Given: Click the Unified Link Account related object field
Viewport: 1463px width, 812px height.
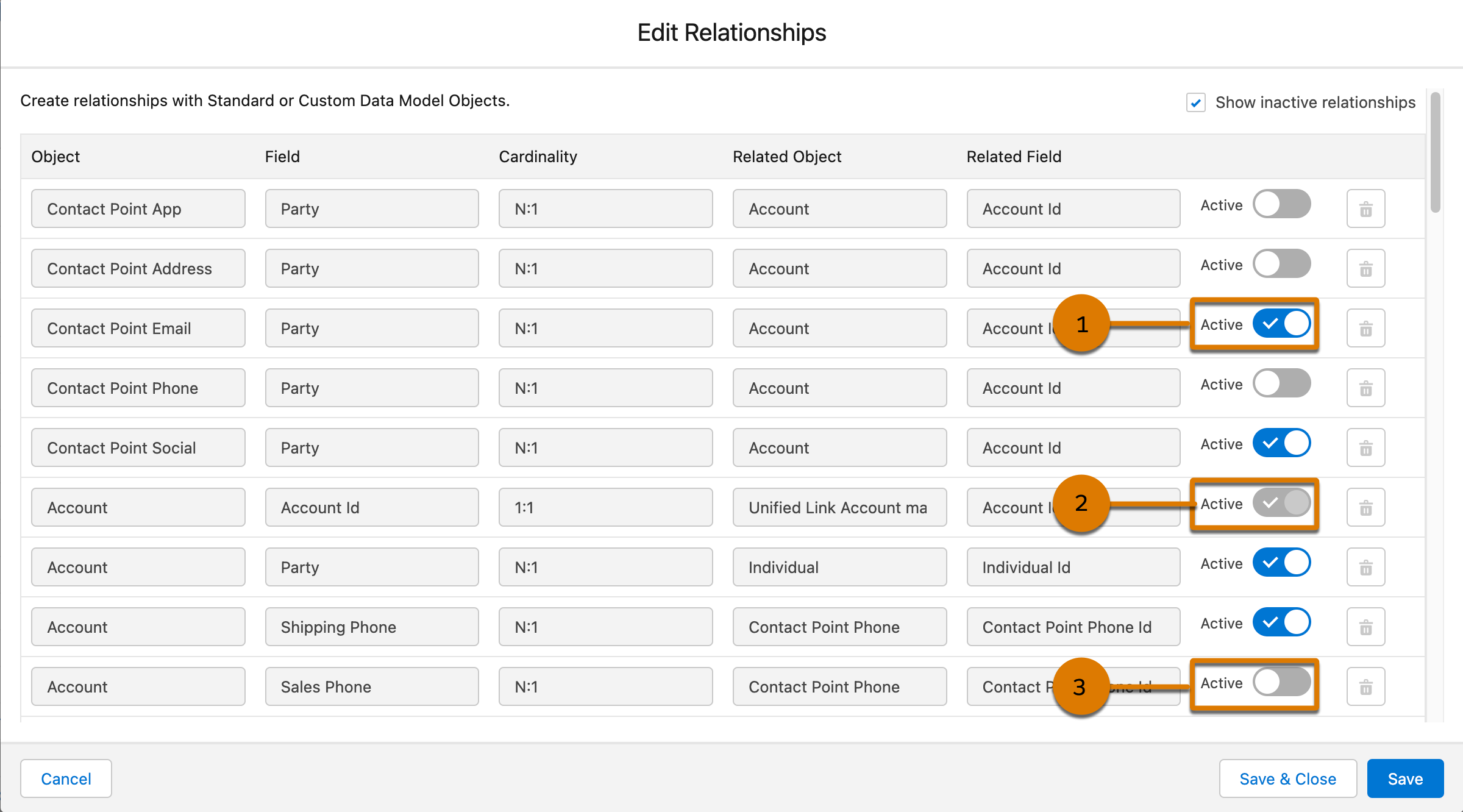Looking at the screenshot, I should click(839, 508).
